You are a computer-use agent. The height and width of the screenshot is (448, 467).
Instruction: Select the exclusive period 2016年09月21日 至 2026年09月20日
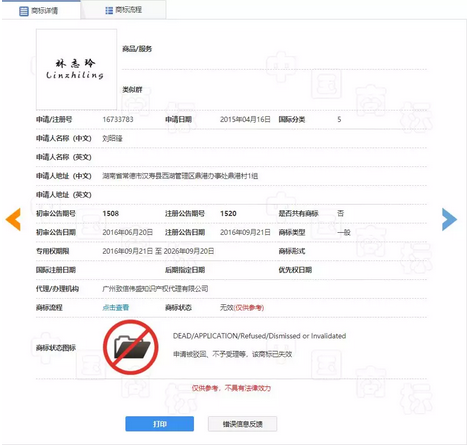click(x=158, y=251)
